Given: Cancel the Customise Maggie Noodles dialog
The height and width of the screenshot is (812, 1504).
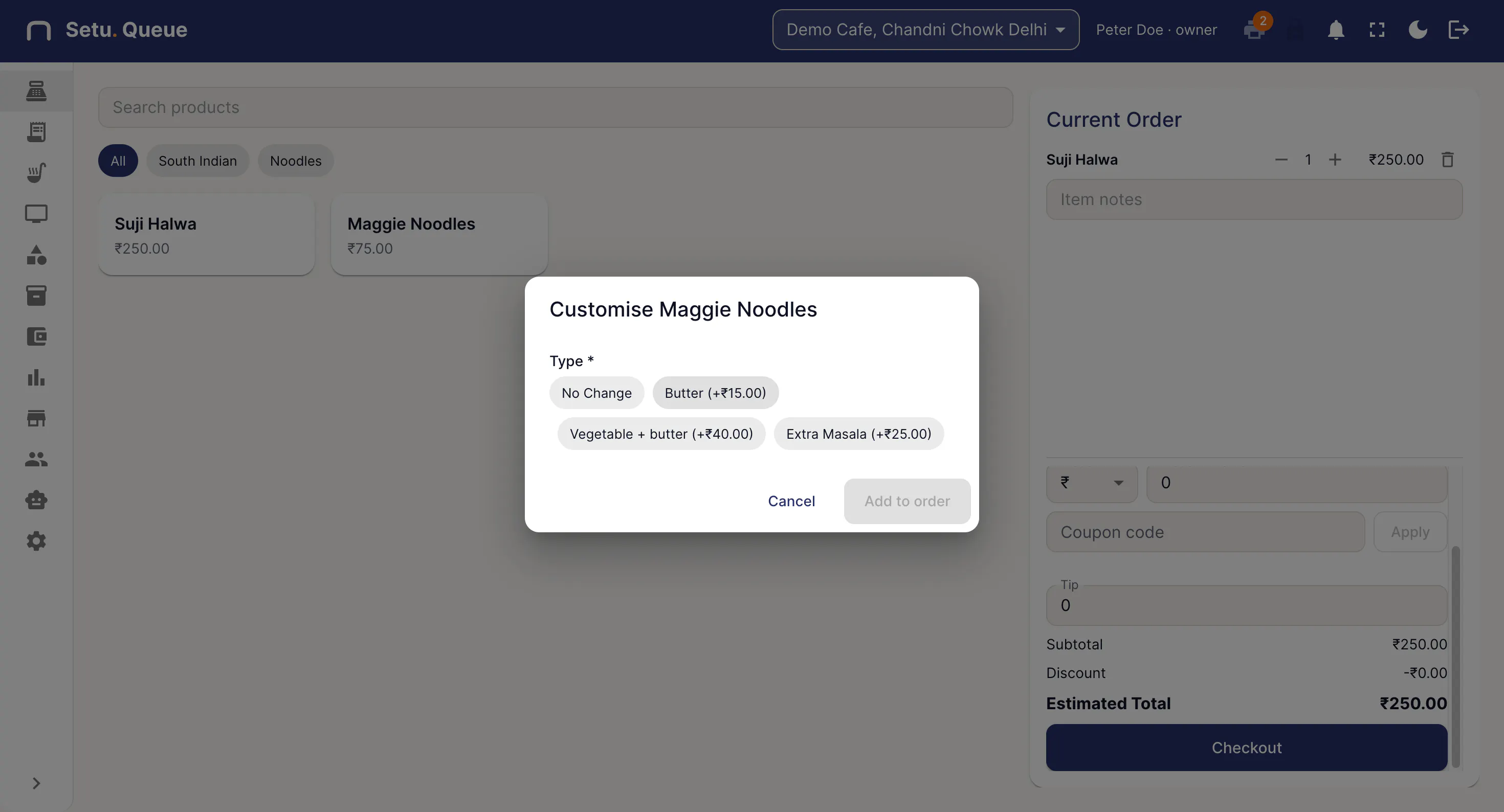Looking at the screenshot, I should (x=791, y=501).
